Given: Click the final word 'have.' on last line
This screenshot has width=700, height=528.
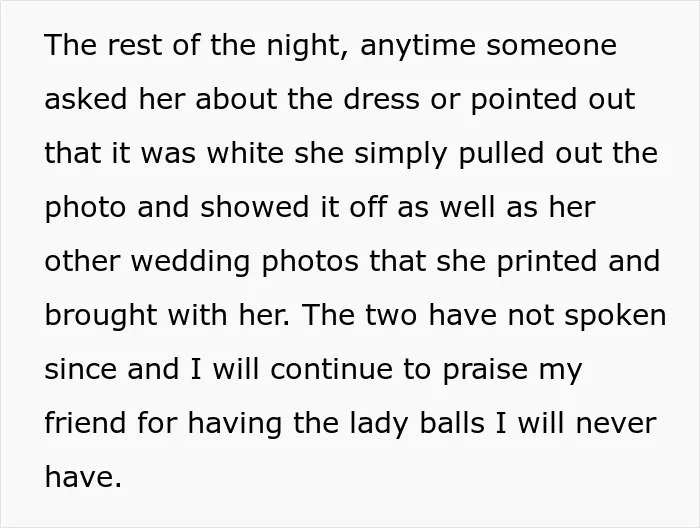Looking at the screenshot, I should click(83, 477).
